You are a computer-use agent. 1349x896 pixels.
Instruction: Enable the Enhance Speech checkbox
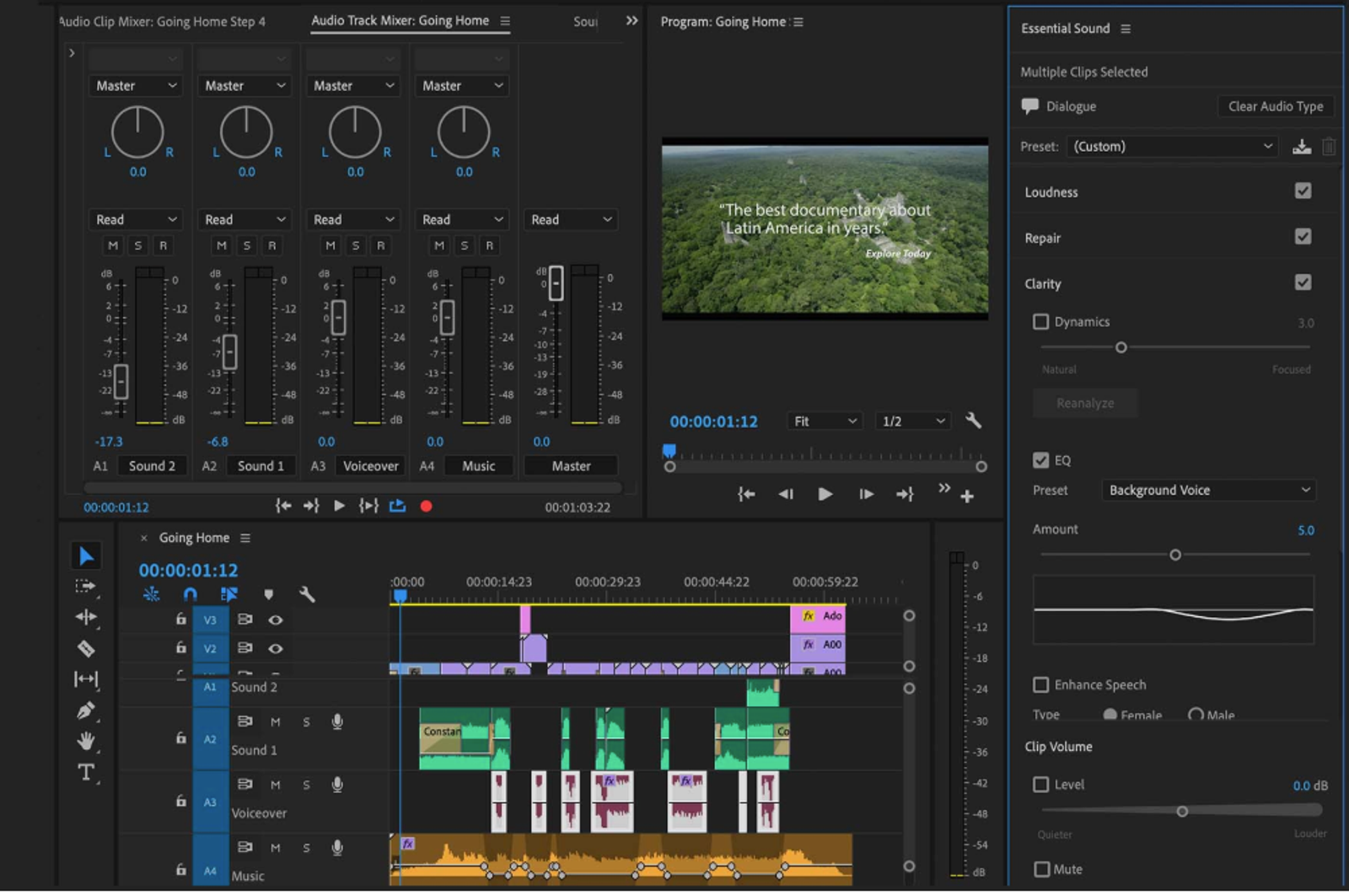[1041, 684]
